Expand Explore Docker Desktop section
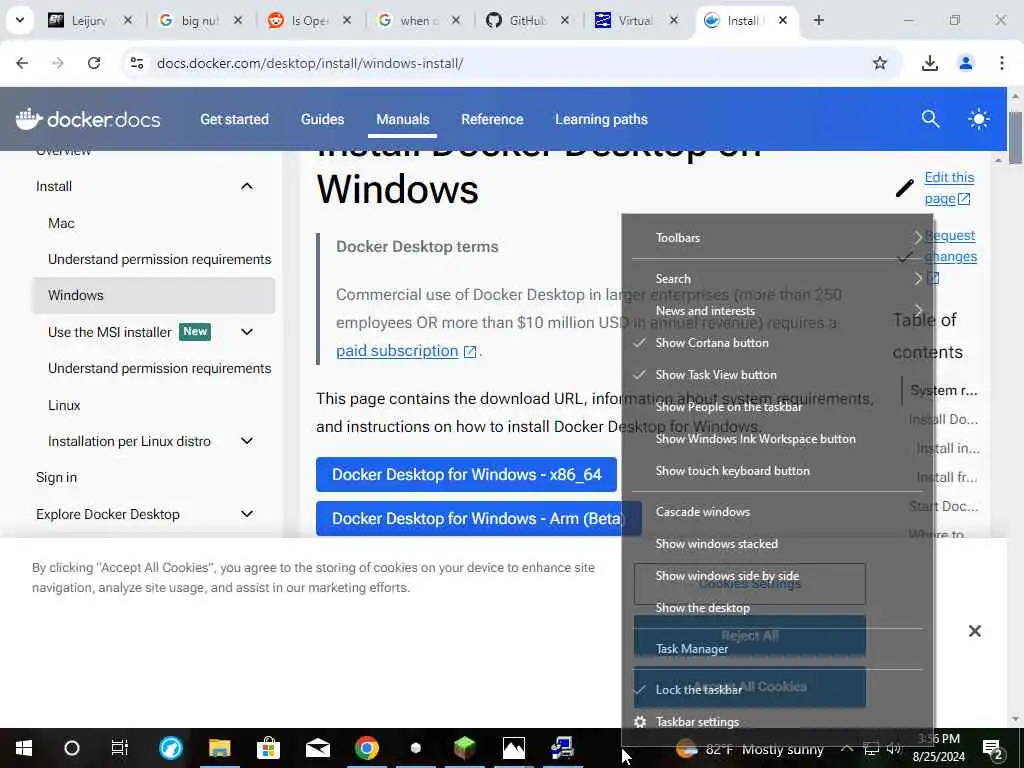The width and height of the screenshot is (1024, 768). 247,514
